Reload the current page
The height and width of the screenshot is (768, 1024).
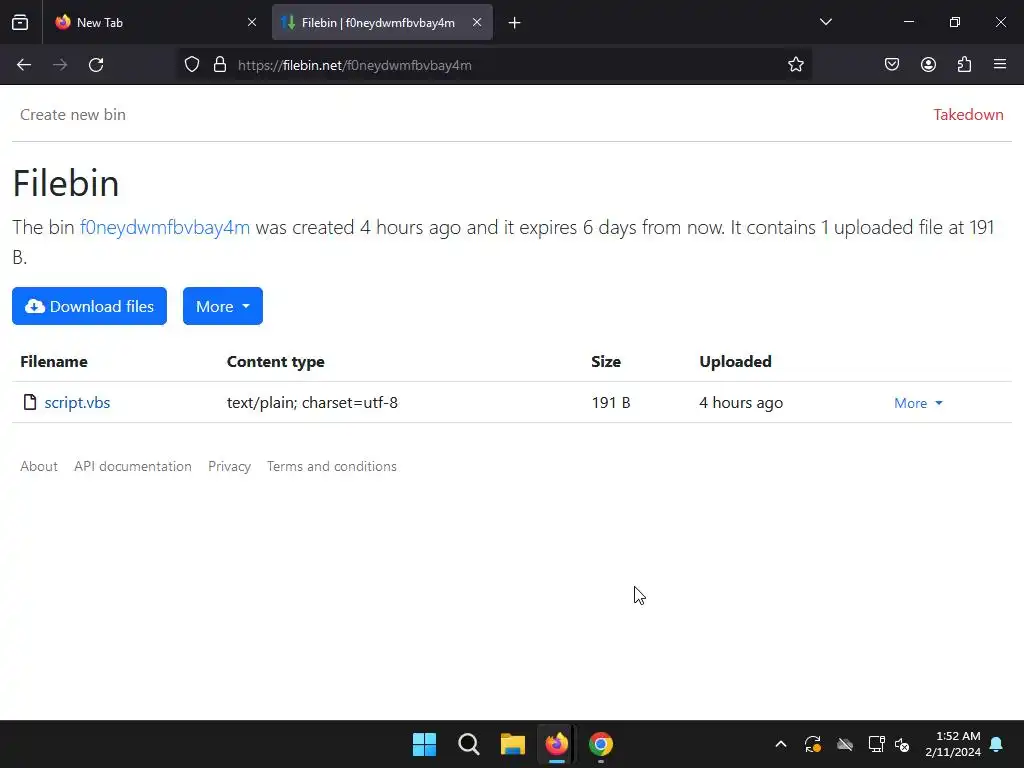click(x=96, y=65)
